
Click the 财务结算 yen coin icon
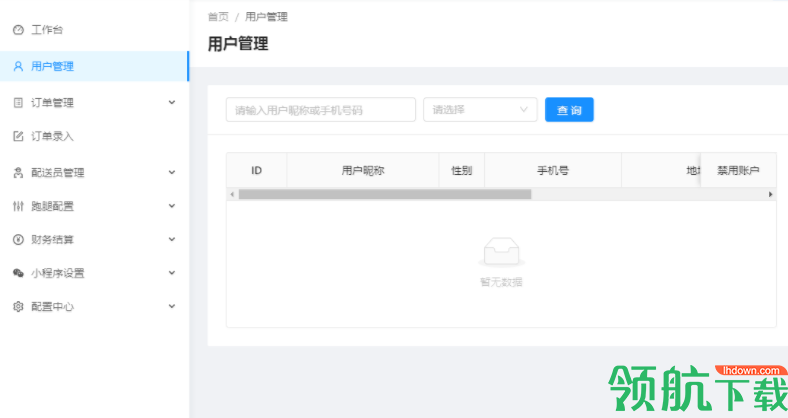pos(18,240)
